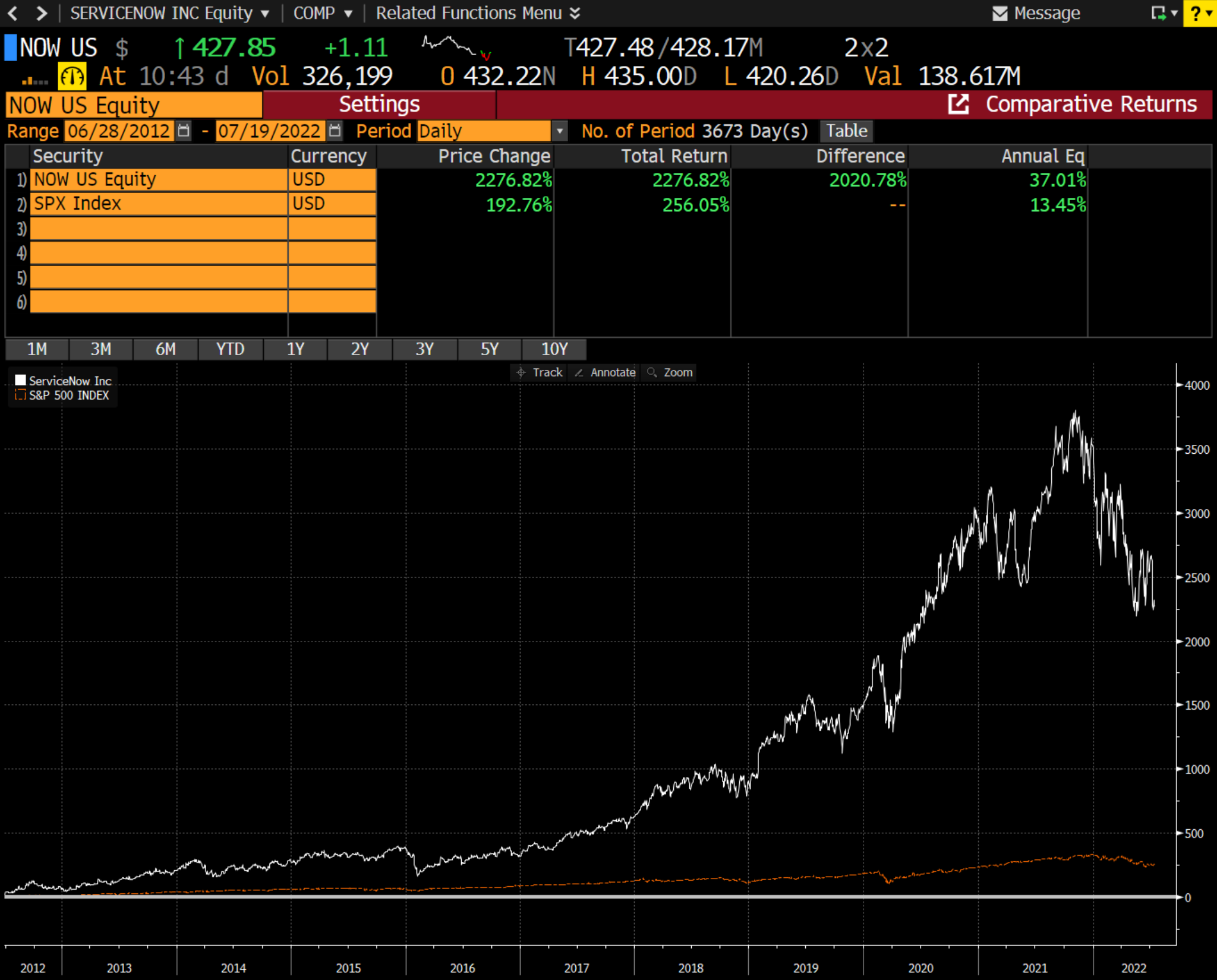Click SPX annual equivalent 13.45%

(1058, 205)
